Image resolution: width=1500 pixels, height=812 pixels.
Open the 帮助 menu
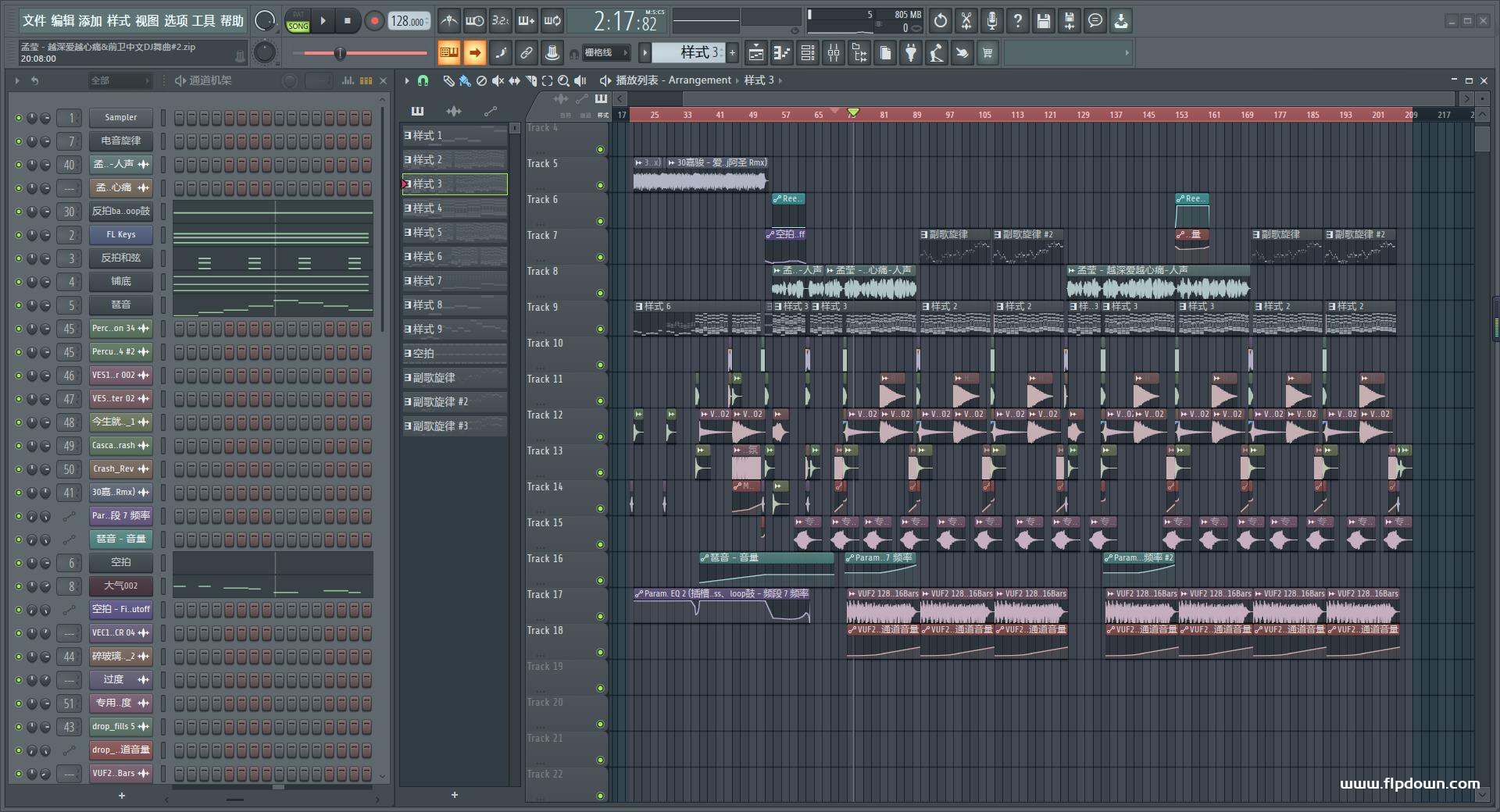click(x=232, y=21)
